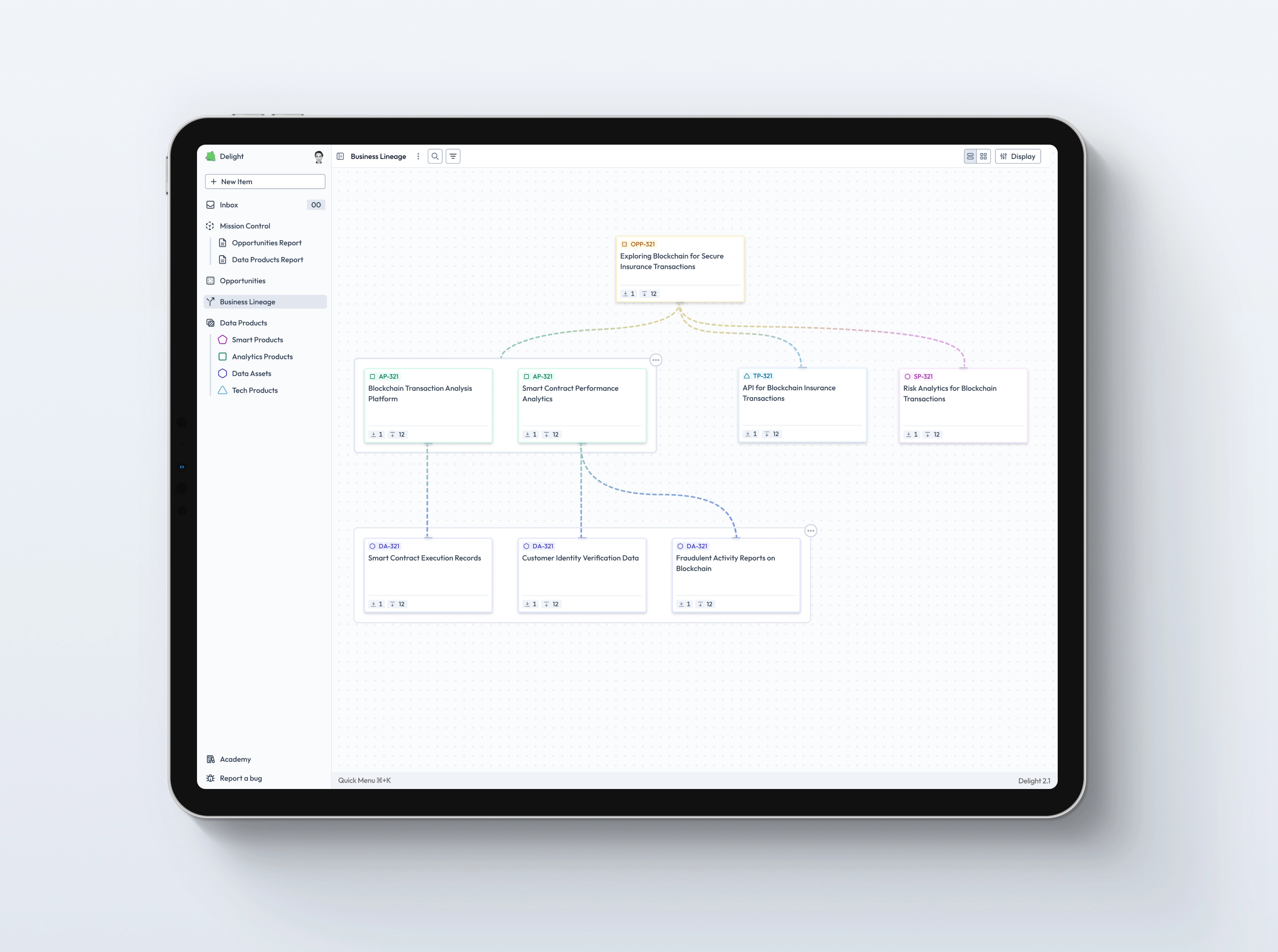Click the Mission Control icon in sidebar
Viewport: 1278px width, 952px height.
point(210,226)
